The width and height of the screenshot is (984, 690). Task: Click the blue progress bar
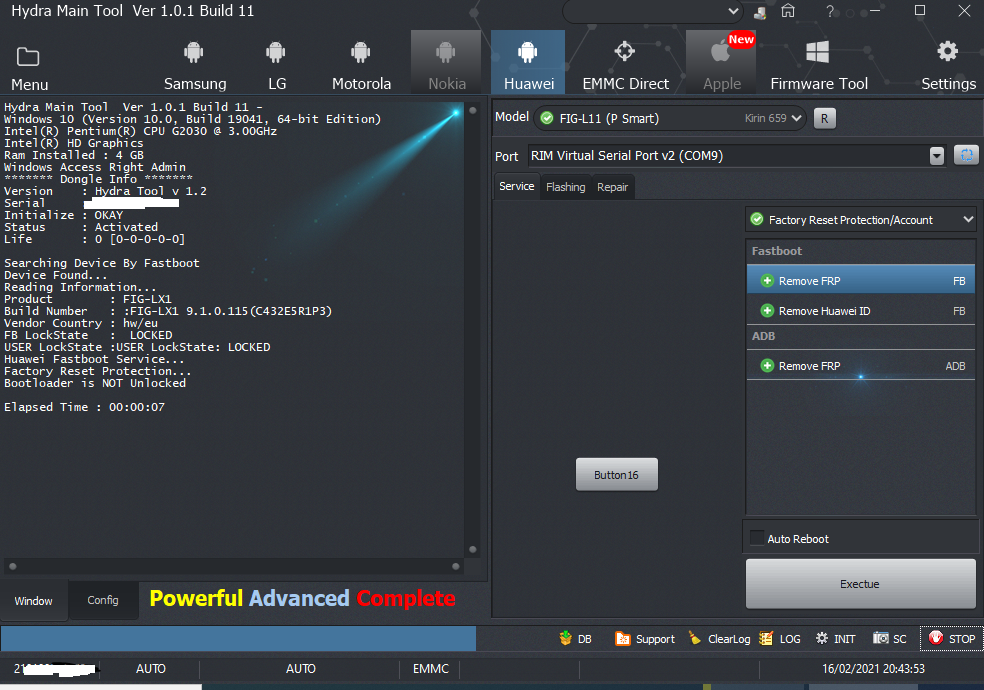pos(238,639)
